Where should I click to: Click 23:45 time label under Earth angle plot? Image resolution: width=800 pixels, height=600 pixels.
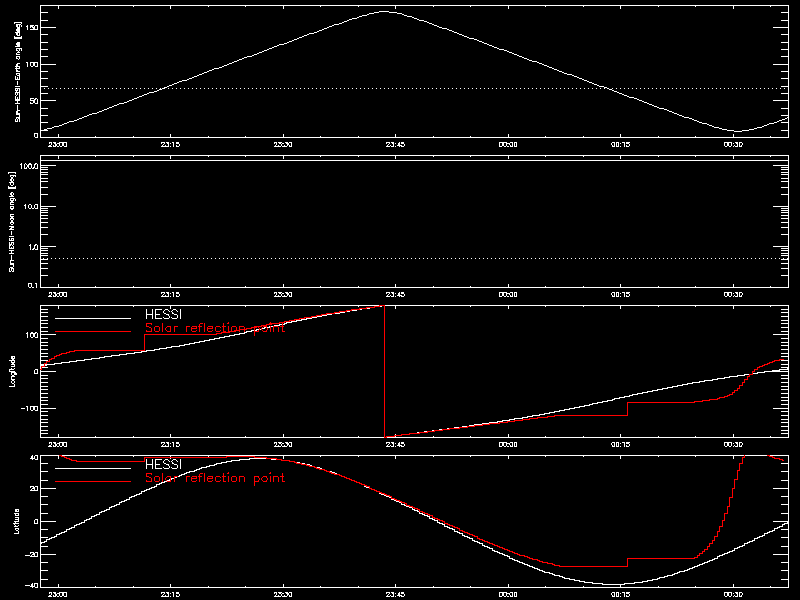click(395, 145)
